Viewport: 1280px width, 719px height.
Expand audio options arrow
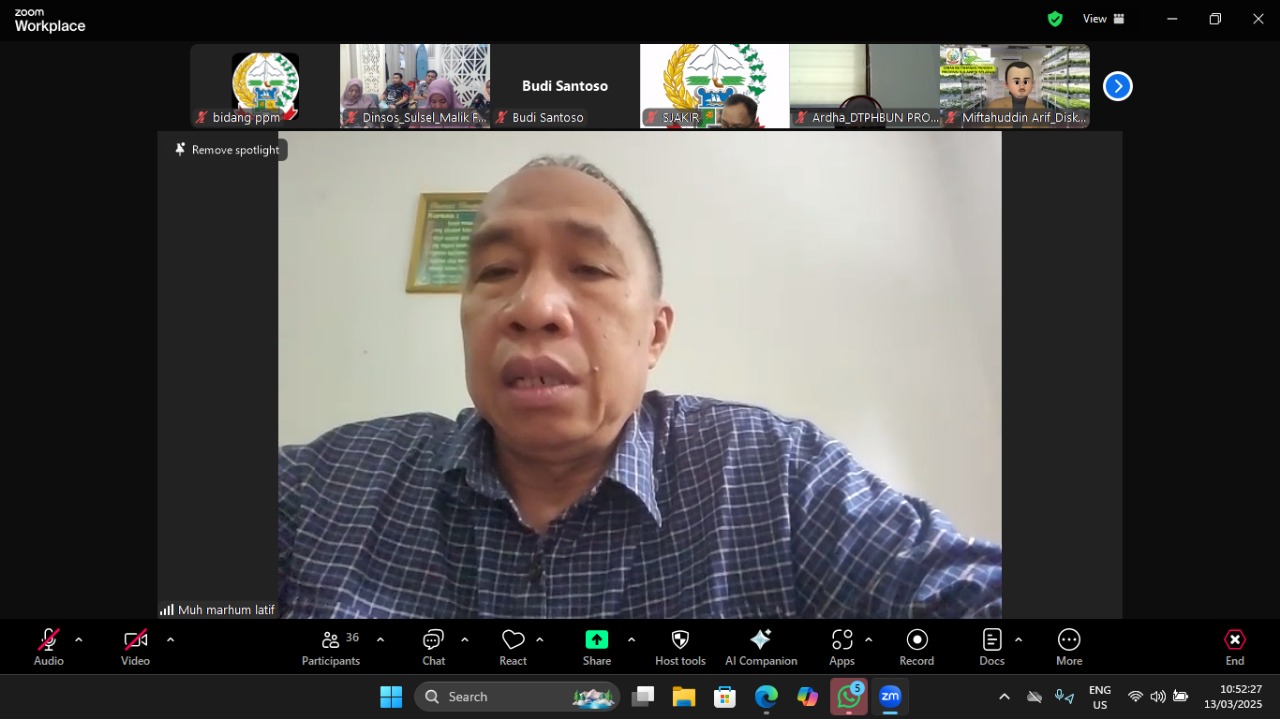[79, 640]
